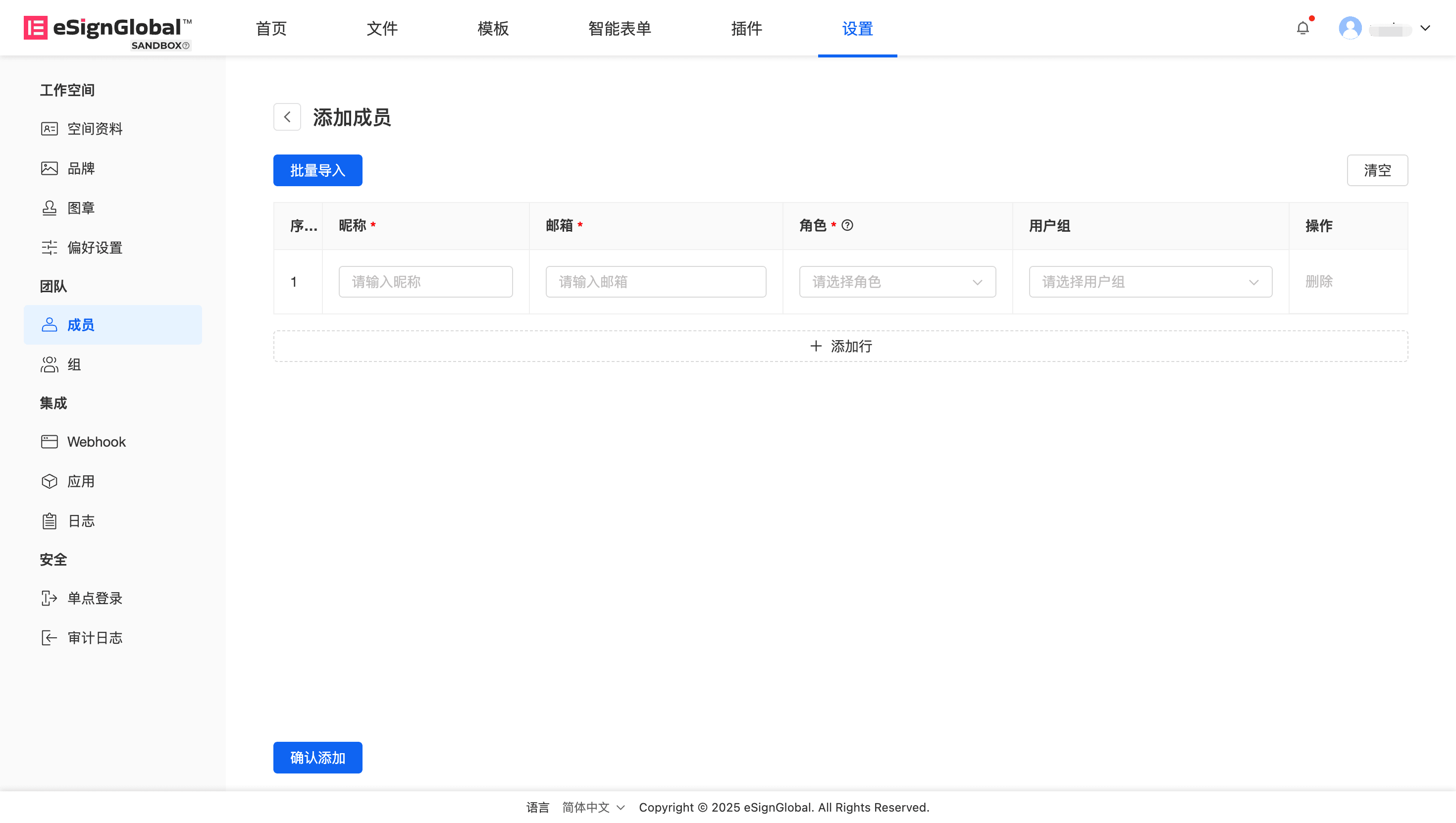1456x823 pixels.
Task: Click the 请输入邮箱 email field
Action: click(x=656, y=281)
